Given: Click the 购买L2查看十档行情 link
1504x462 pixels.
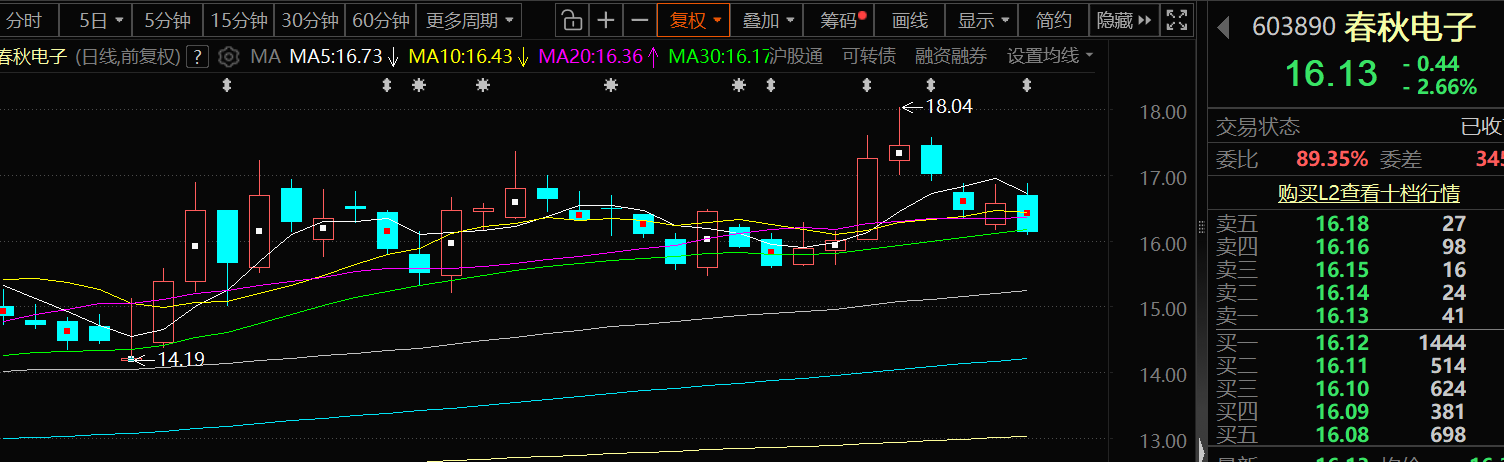Looking at the screenshot, I should [1368, 193].
